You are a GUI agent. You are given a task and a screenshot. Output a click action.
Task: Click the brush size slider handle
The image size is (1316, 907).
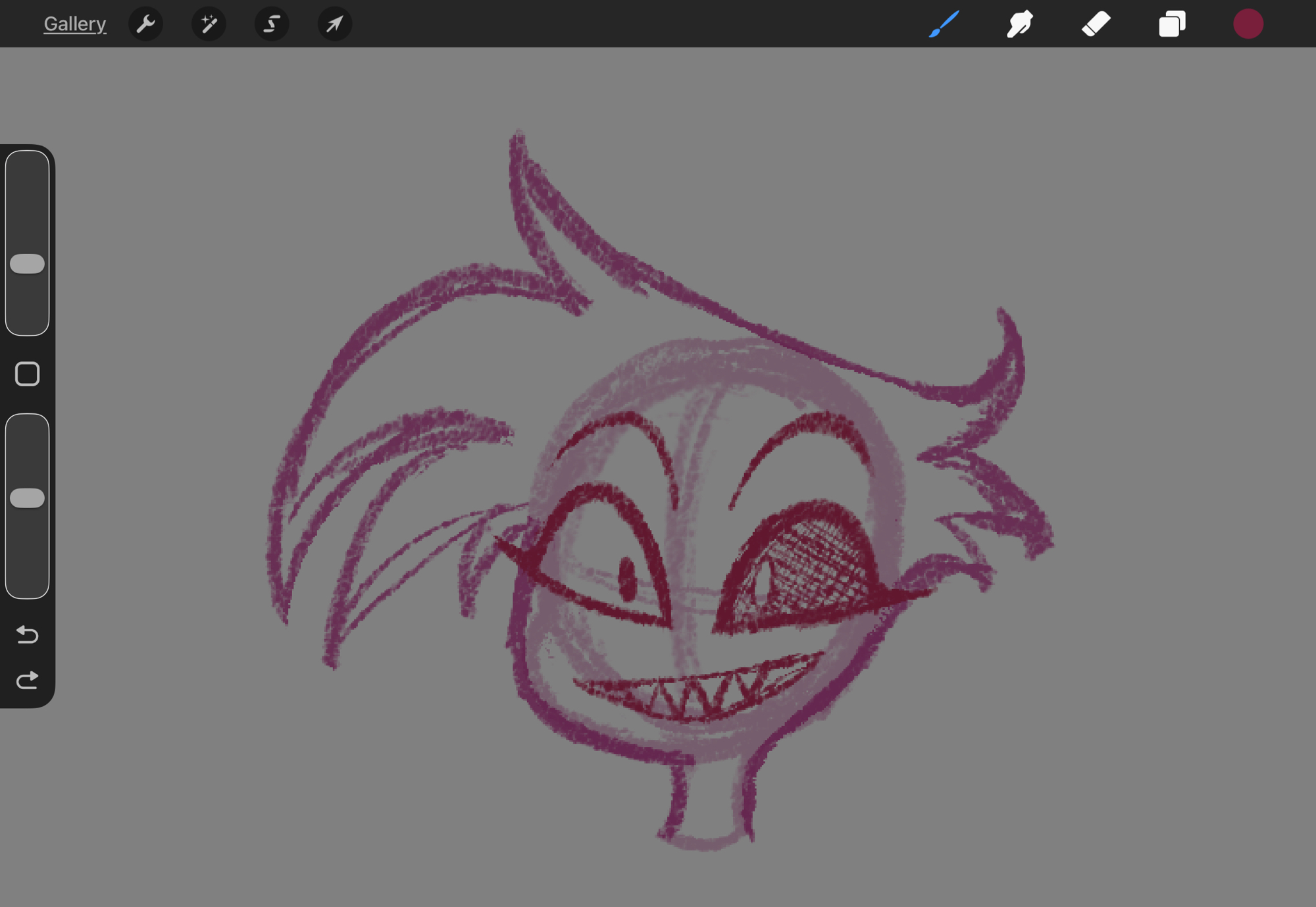click(x=27, y=264)
